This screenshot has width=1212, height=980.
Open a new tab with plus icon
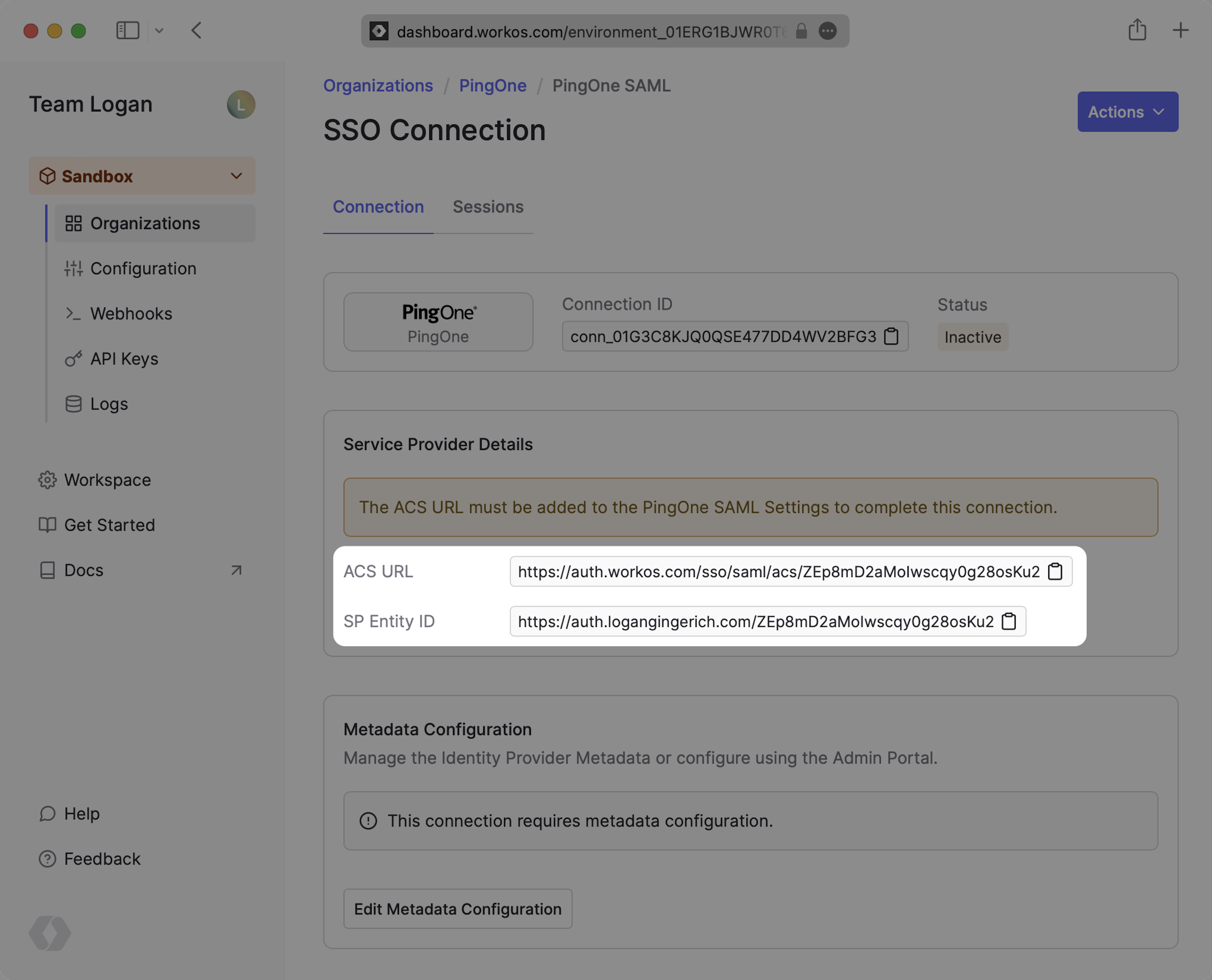point(1180,31)
